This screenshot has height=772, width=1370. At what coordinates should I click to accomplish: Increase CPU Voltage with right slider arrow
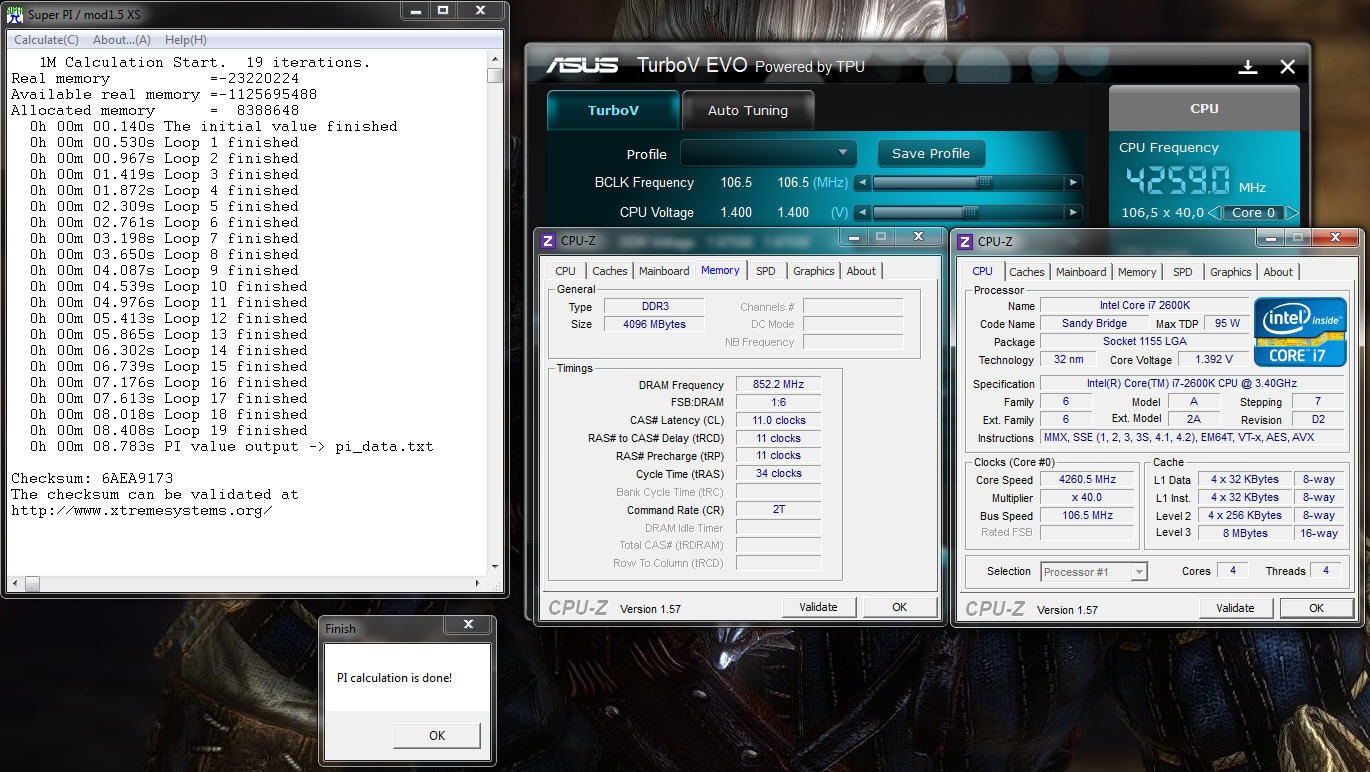(x=1073, y=213)
